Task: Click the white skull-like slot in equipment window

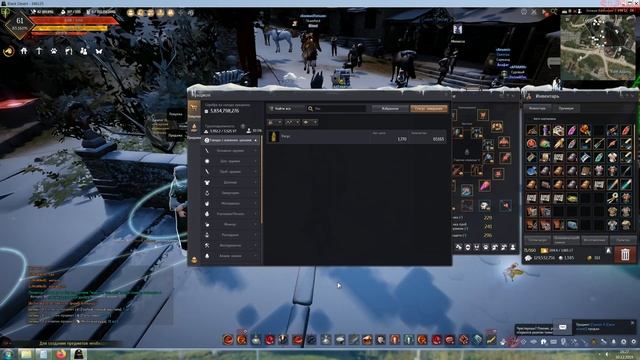Action: (x=484, y=205)
